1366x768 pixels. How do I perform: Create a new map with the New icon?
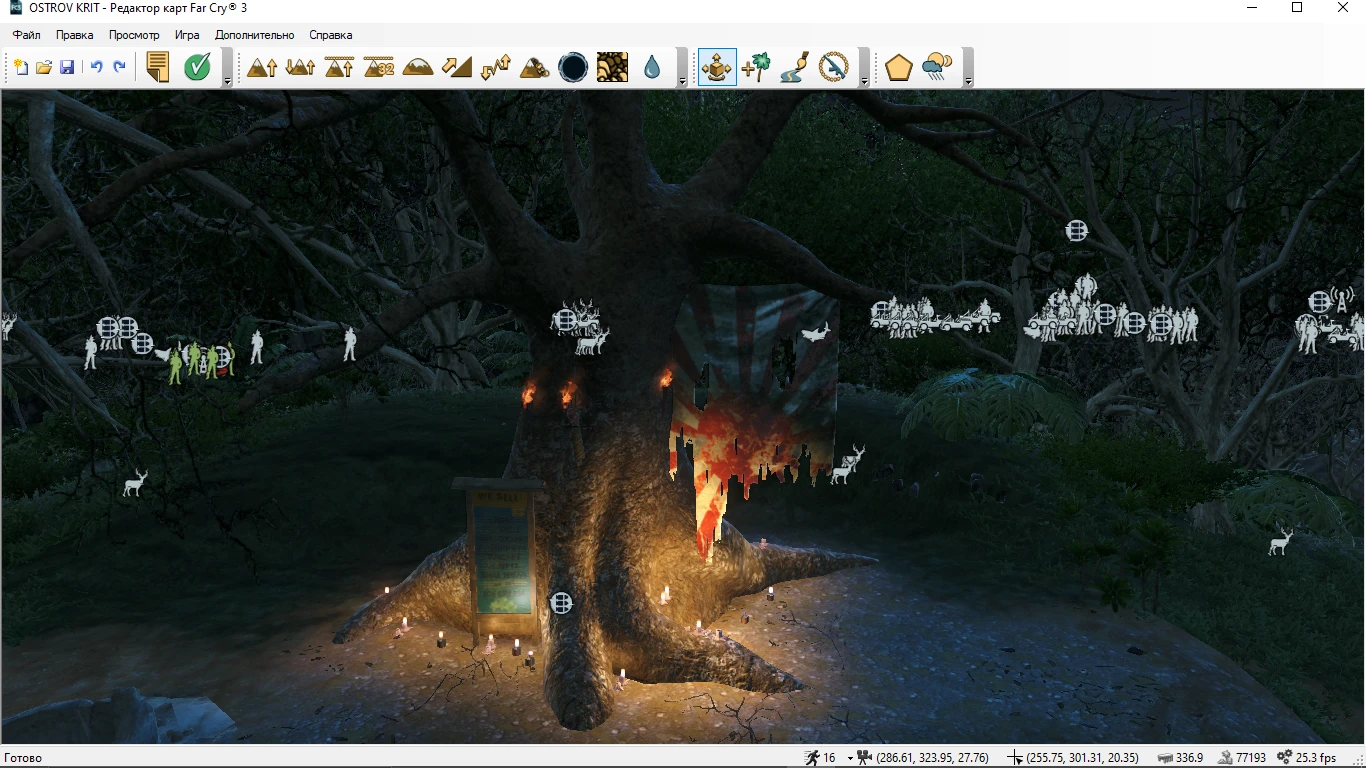point(21,67)
